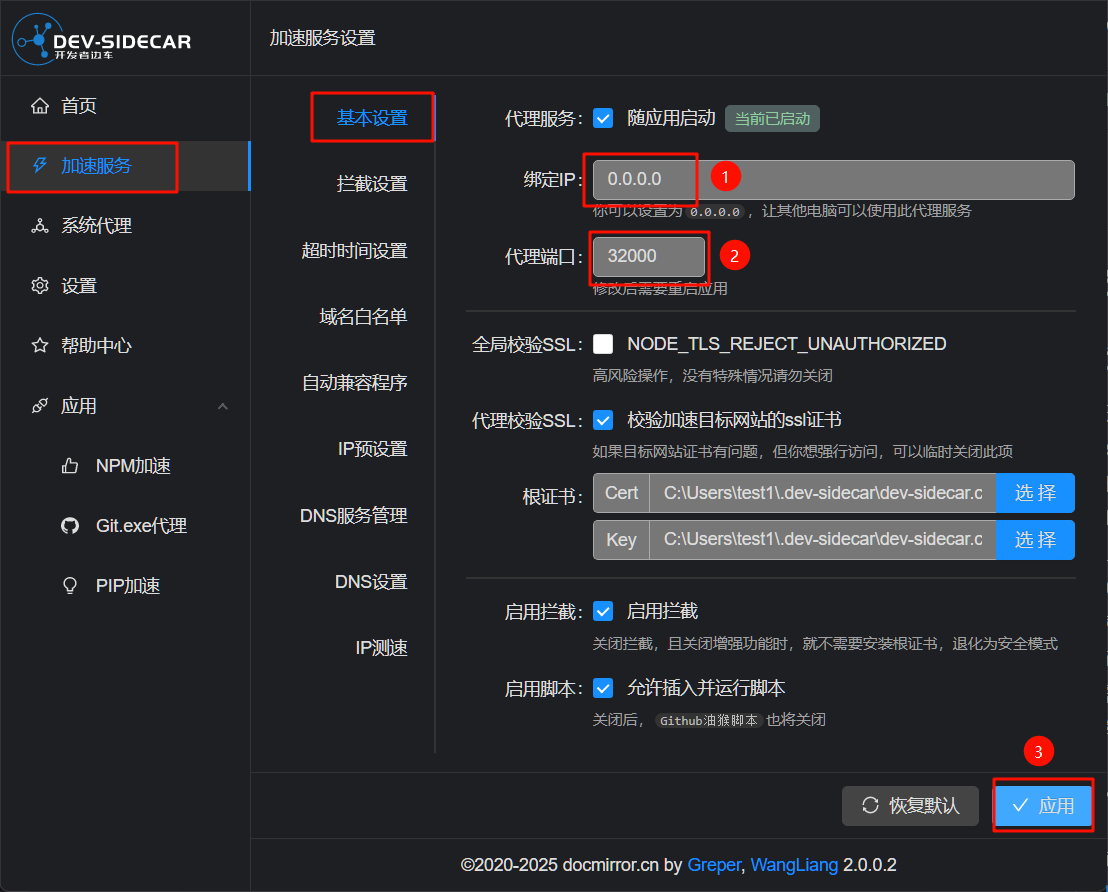The image size is (1108, 892).
Task: Open the DNS服务管理 tab
Action: 354,516
